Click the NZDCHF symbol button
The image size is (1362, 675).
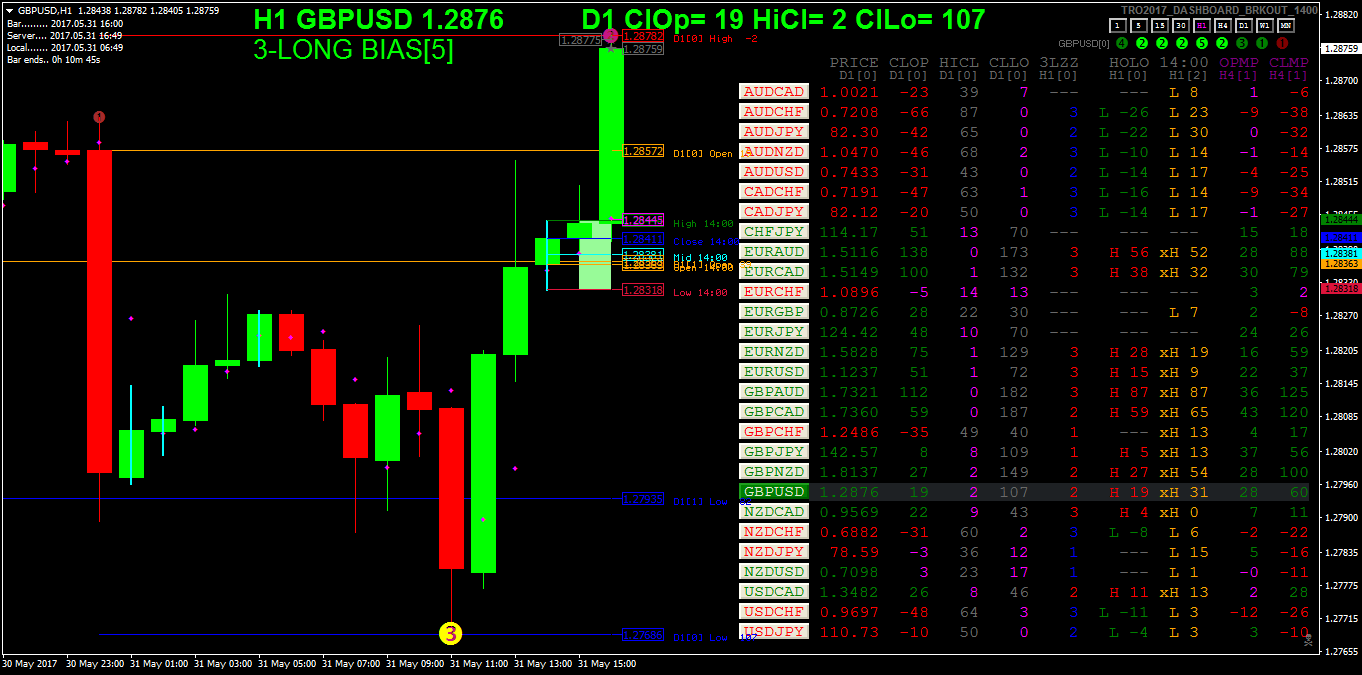774,531
